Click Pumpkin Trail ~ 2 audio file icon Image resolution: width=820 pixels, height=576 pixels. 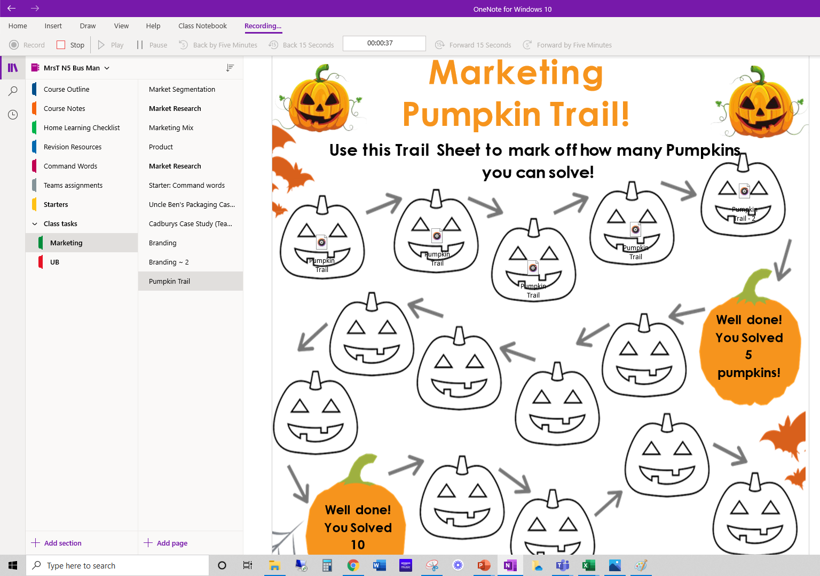744,191
